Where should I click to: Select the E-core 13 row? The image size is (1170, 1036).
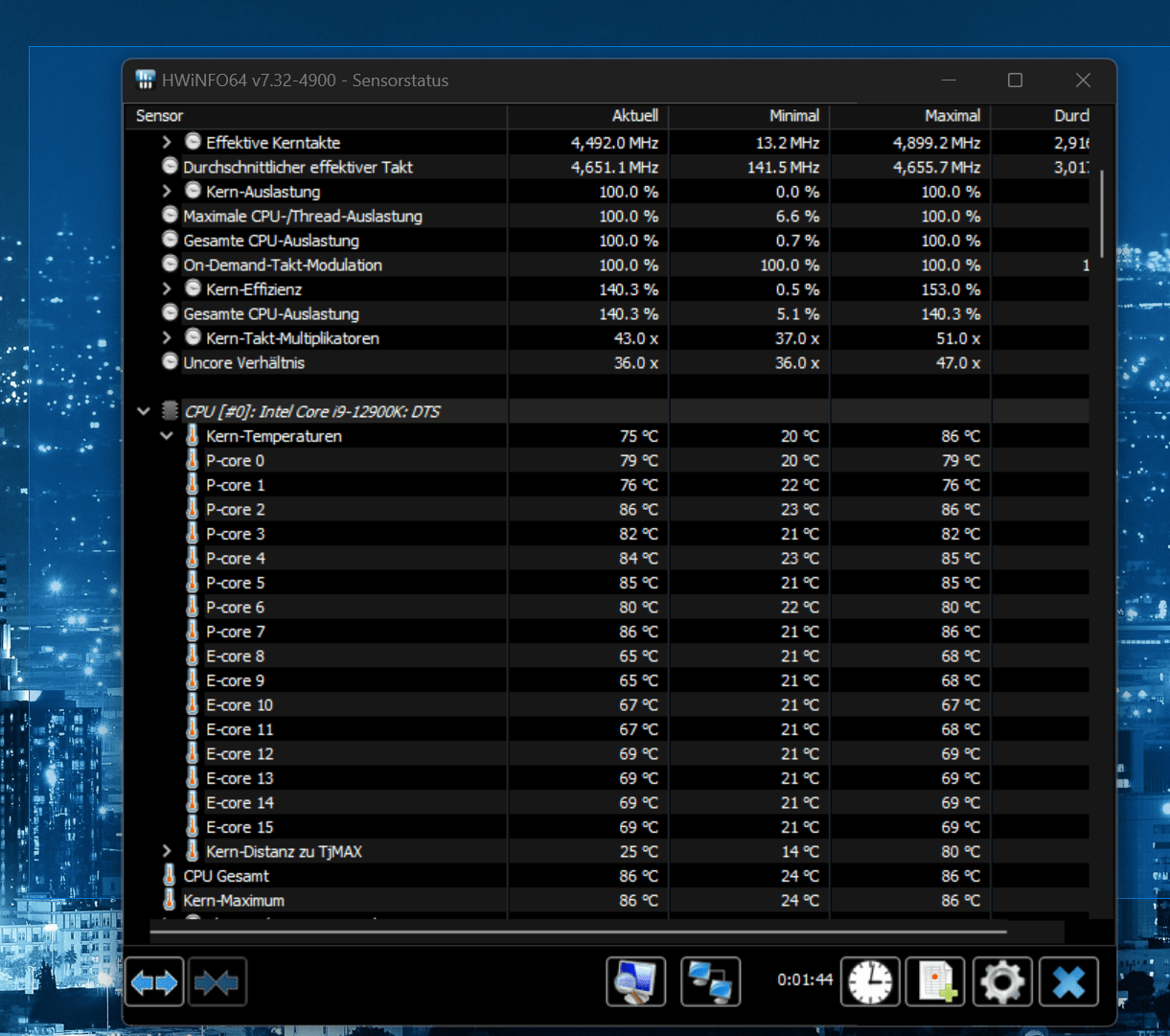tap(608, 778)
